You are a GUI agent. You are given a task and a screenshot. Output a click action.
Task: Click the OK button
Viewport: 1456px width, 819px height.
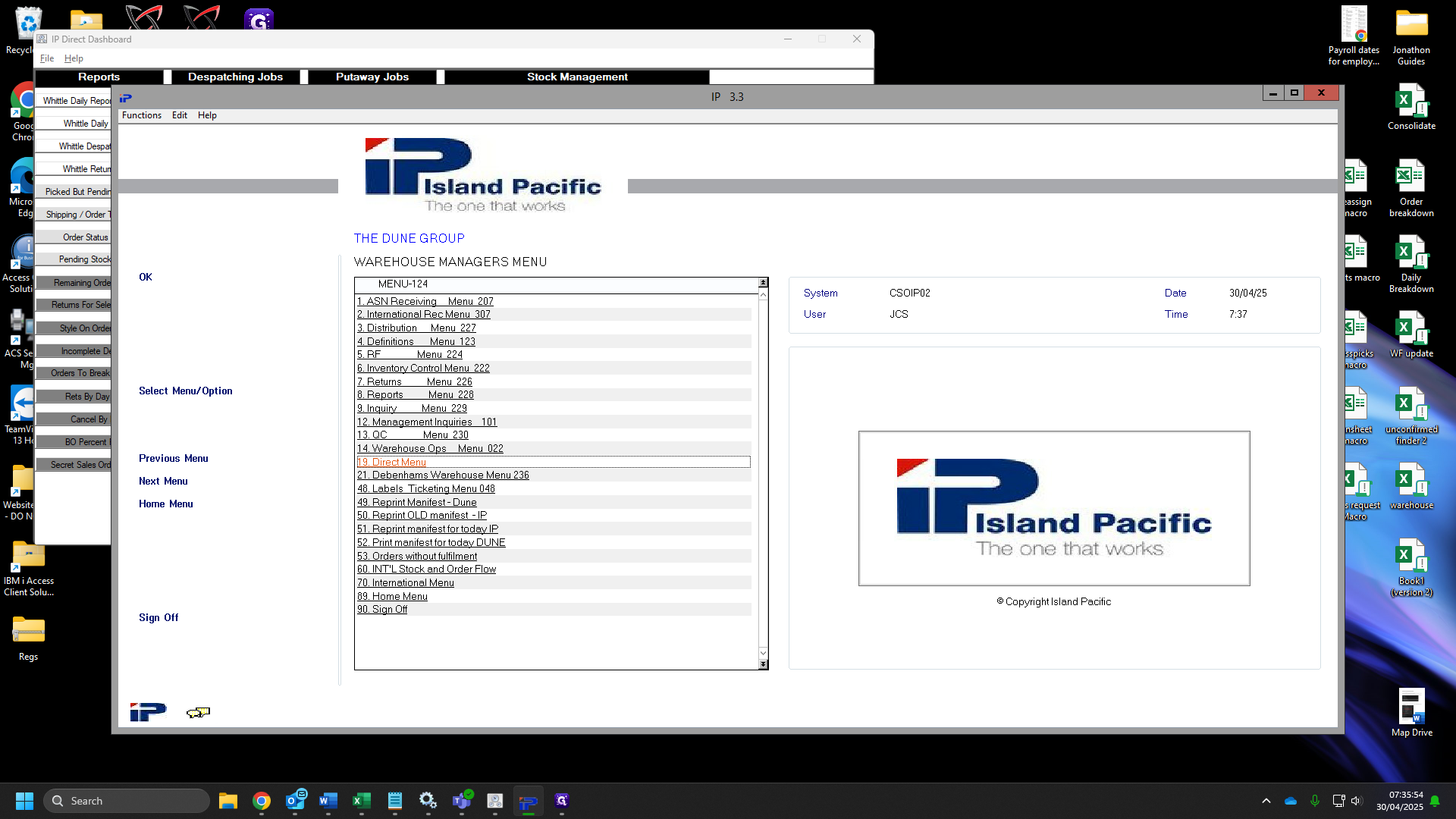tap(146, 277)
